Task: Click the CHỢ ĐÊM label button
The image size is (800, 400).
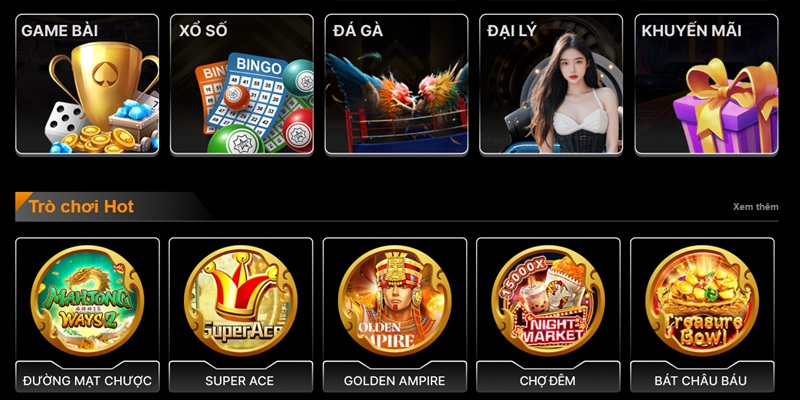Action: [548, 380]
